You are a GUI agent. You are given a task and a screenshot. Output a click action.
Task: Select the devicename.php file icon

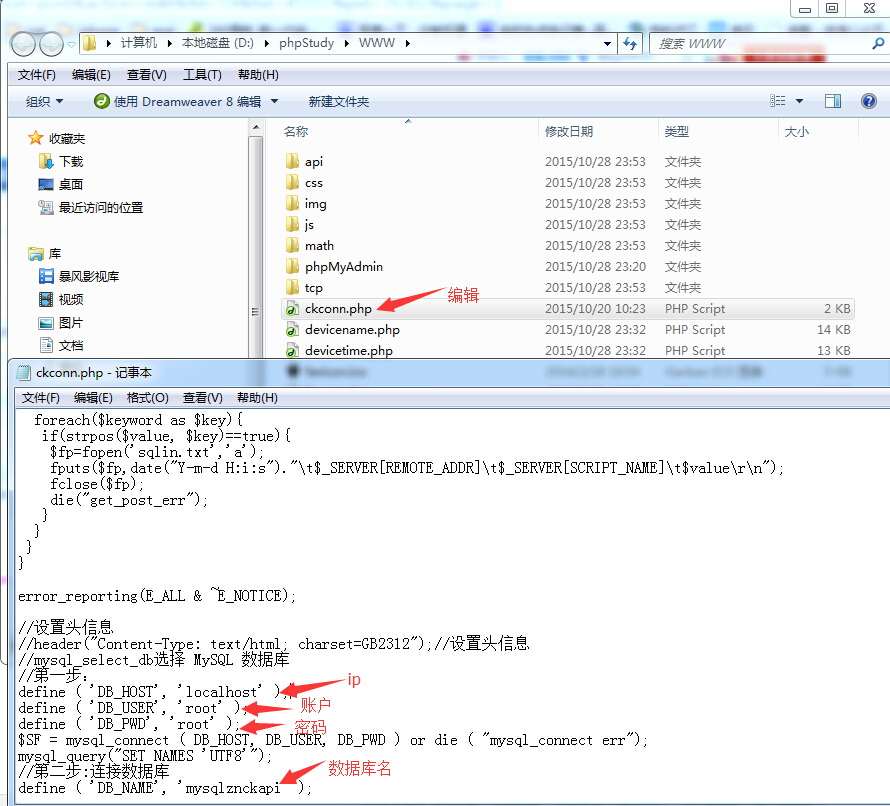click(292, 330)
